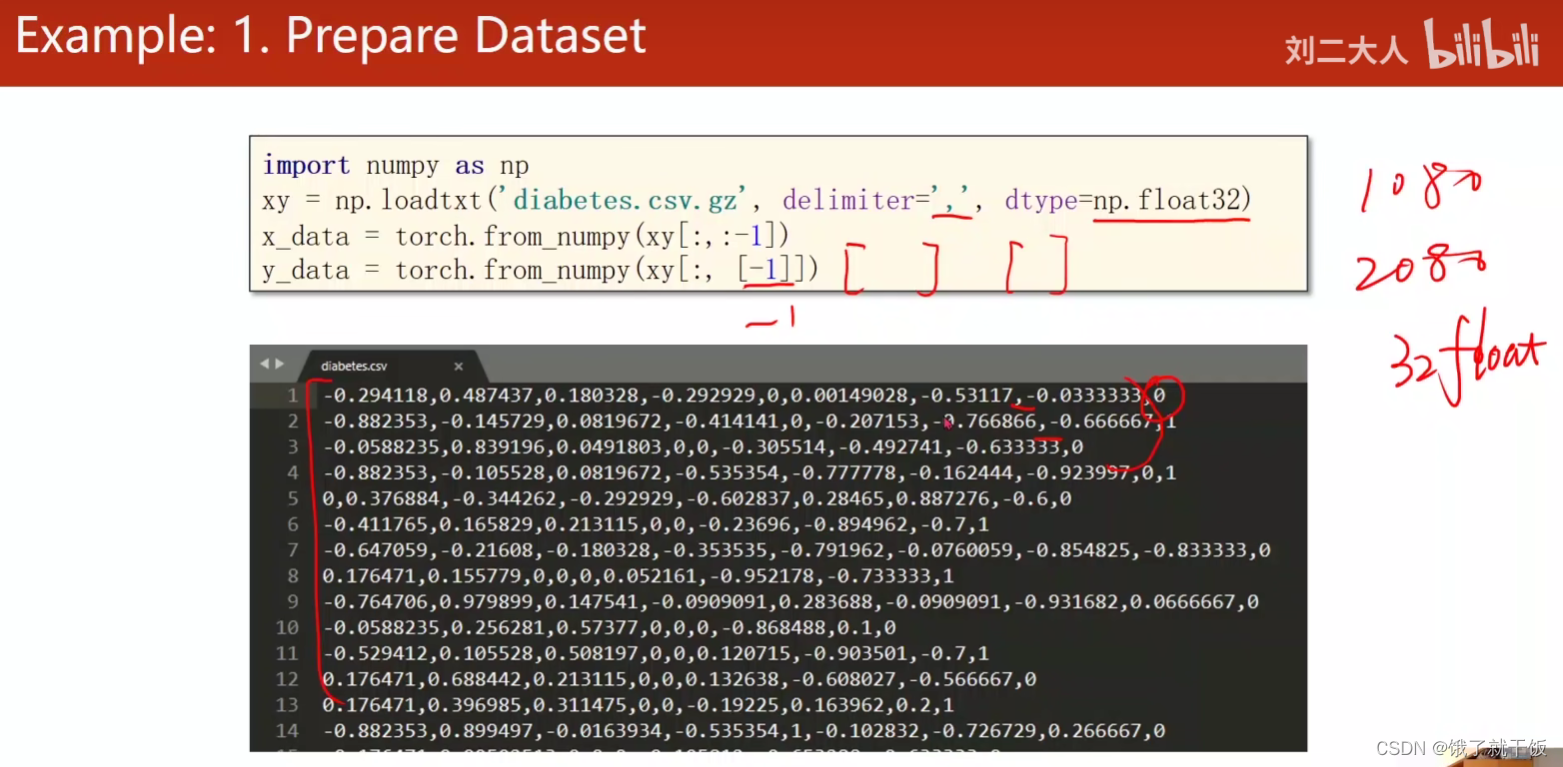Click line number 7 in editor gutter
Screen dimensions: 1563x767
coord(293,550)
